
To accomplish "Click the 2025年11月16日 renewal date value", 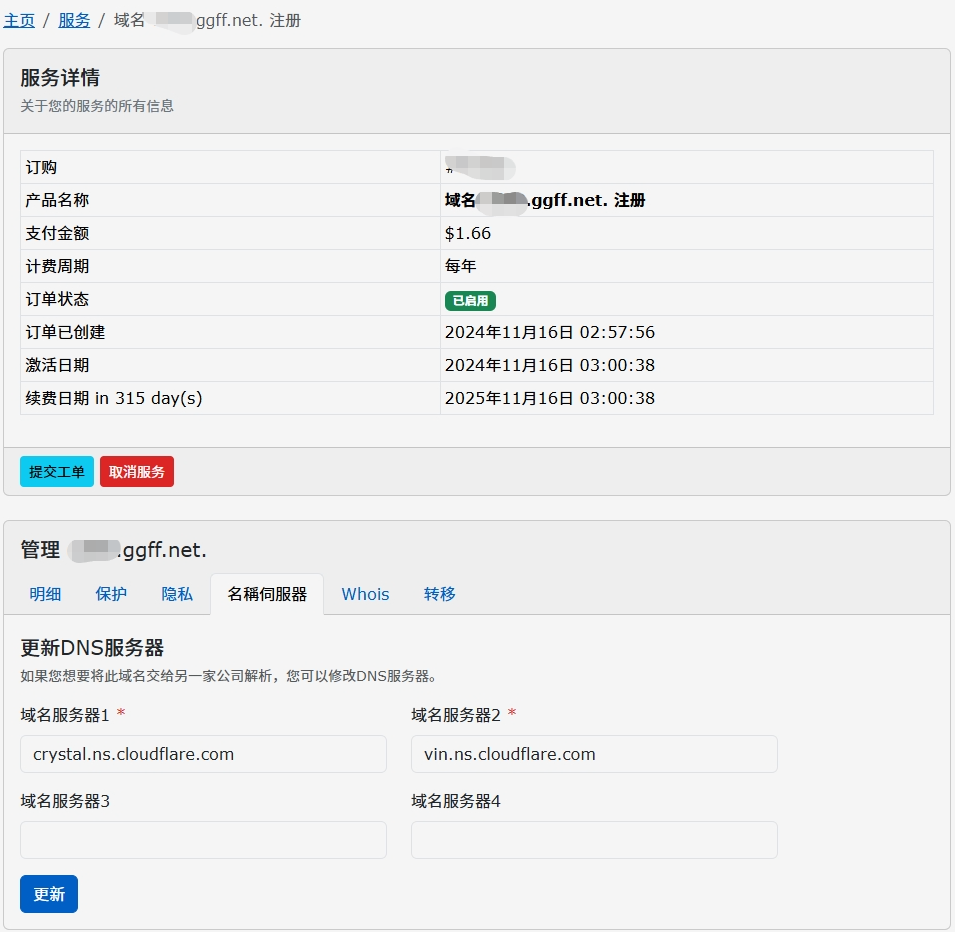I will coord(549,398).
